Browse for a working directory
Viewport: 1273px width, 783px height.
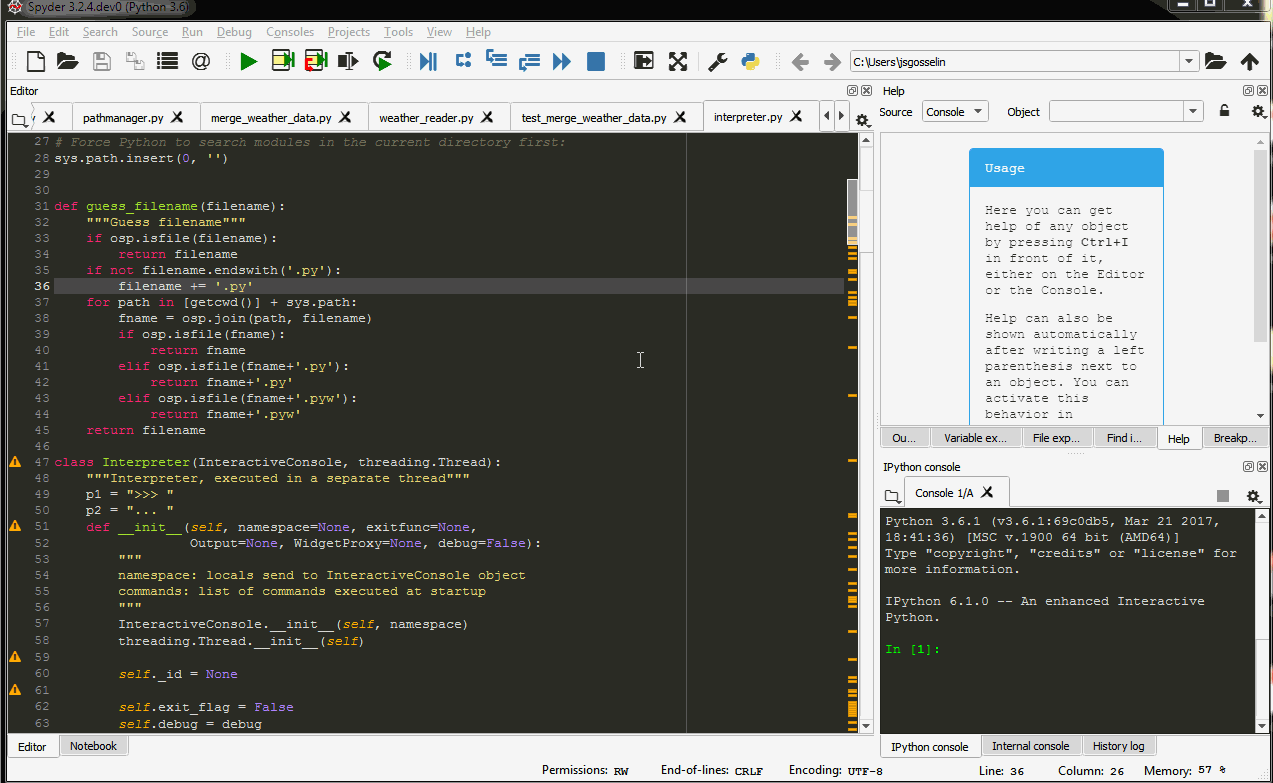pyautogui.click(x=1215, y=62)
